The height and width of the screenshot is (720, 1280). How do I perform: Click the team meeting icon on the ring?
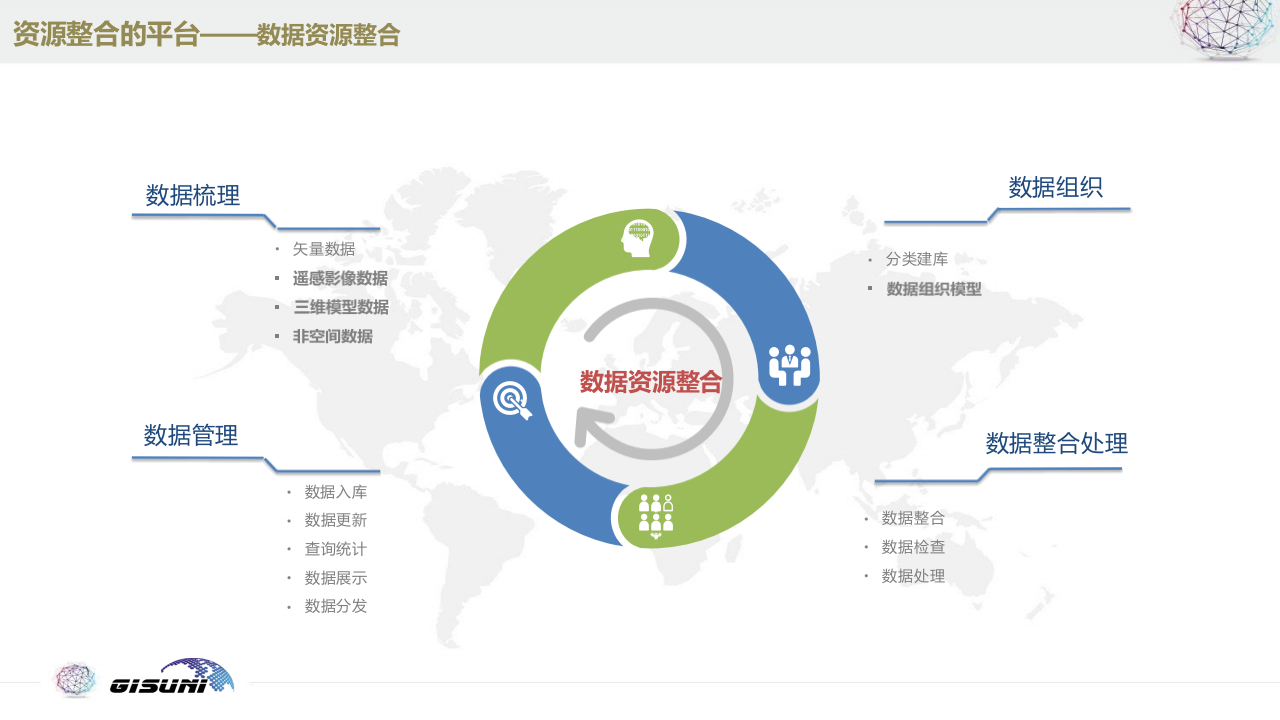coord(789,365)
